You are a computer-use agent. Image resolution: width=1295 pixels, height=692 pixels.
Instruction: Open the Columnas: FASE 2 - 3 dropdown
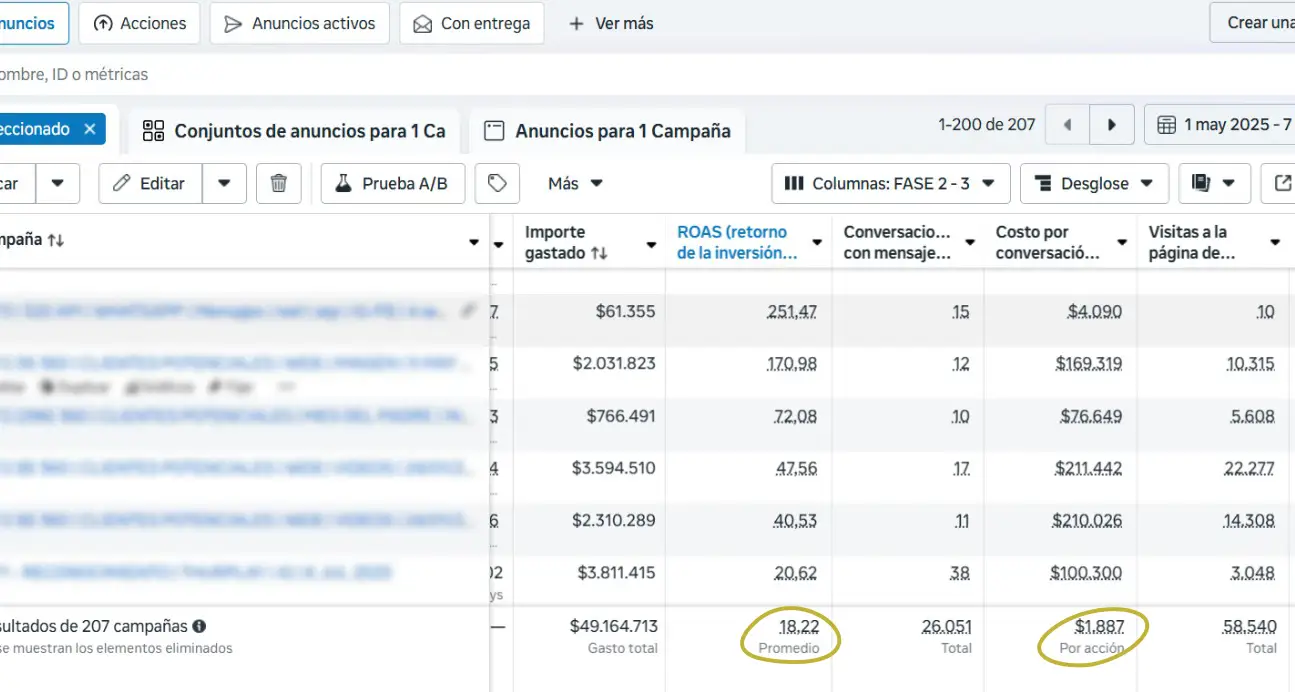pyautogui.click(x=890, y=183)
